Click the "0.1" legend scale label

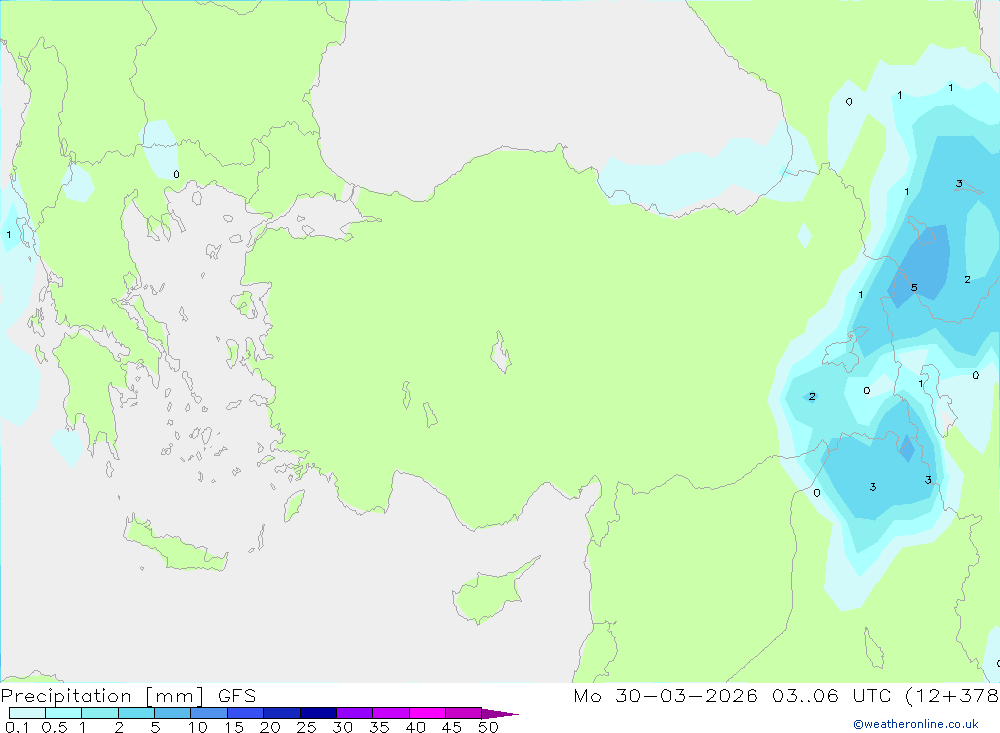coord(17,727)
